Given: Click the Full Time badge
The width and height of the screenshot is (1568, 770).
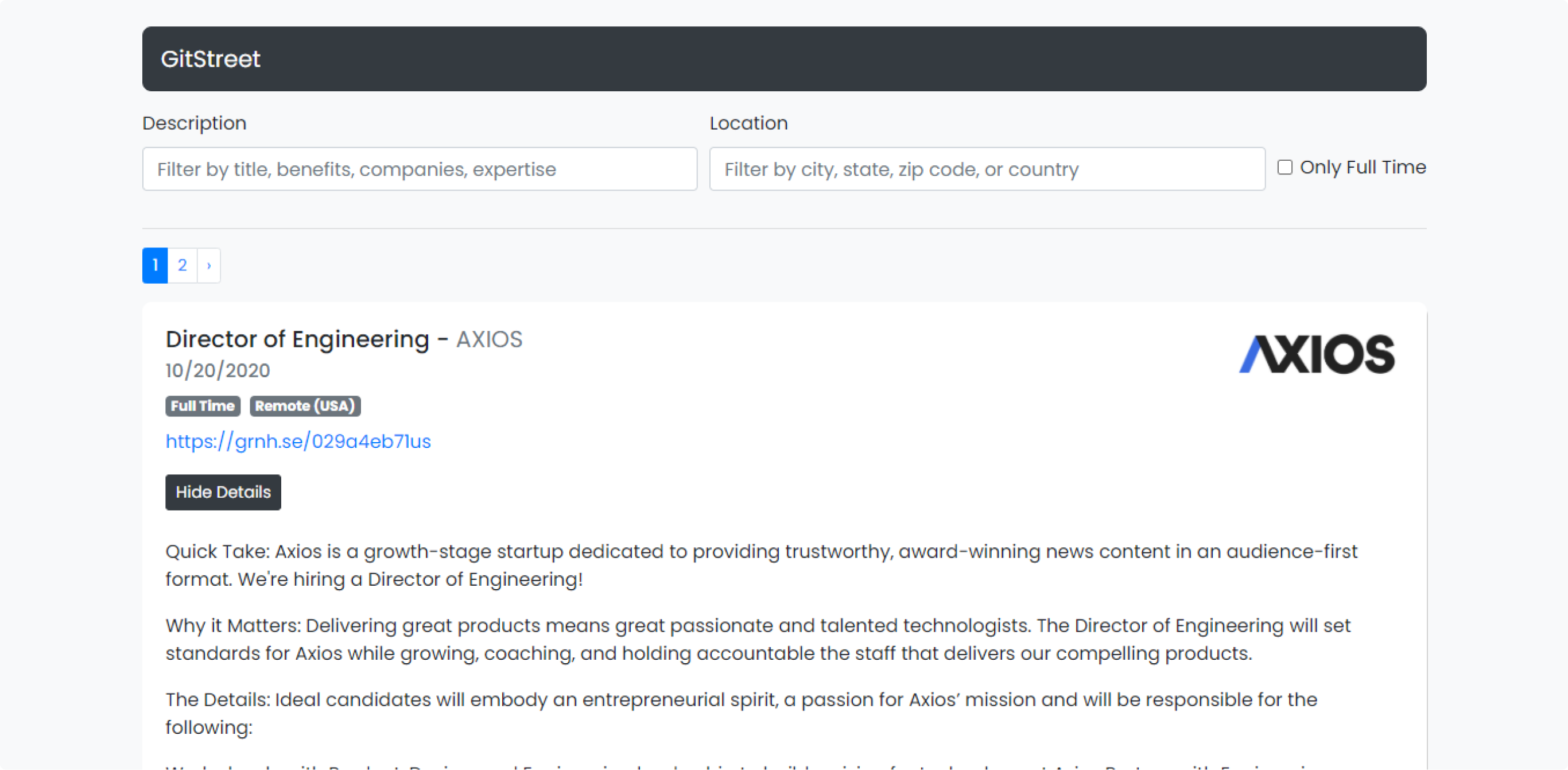Looking at the screenshot, I should (x=203, y=406).
